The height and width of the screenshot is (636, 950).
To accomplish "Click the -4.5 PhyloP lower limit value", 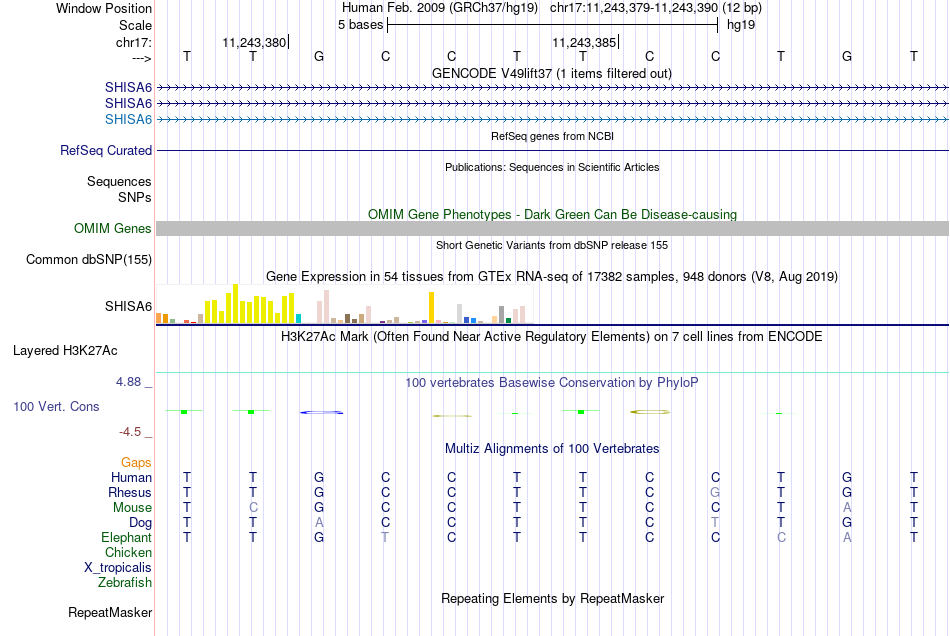I will [x=130, y=431].
